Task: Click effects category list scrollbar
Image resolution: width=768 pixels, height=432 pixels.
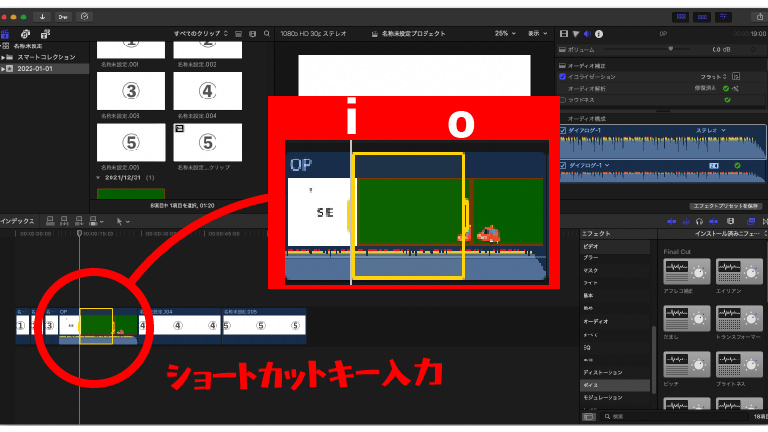Action: tap(653, 359)
